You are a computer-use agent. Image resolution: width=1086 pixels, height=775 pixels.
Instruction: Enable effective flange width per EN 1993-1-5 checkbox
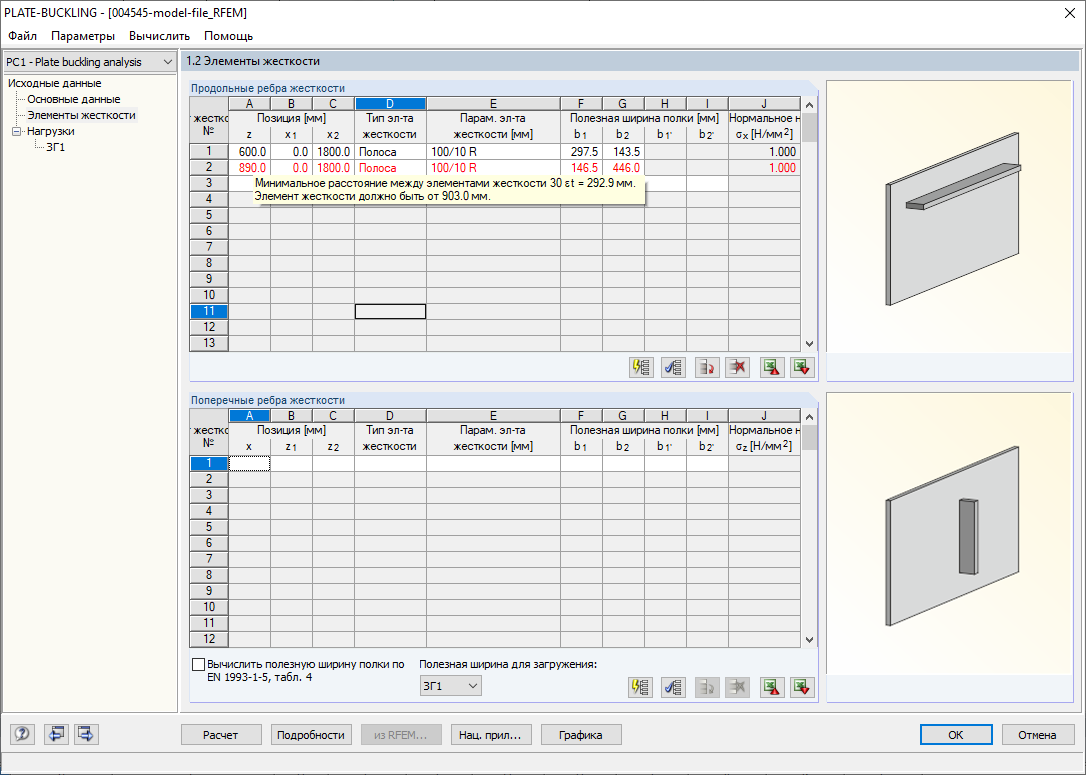tap(198, 664)
